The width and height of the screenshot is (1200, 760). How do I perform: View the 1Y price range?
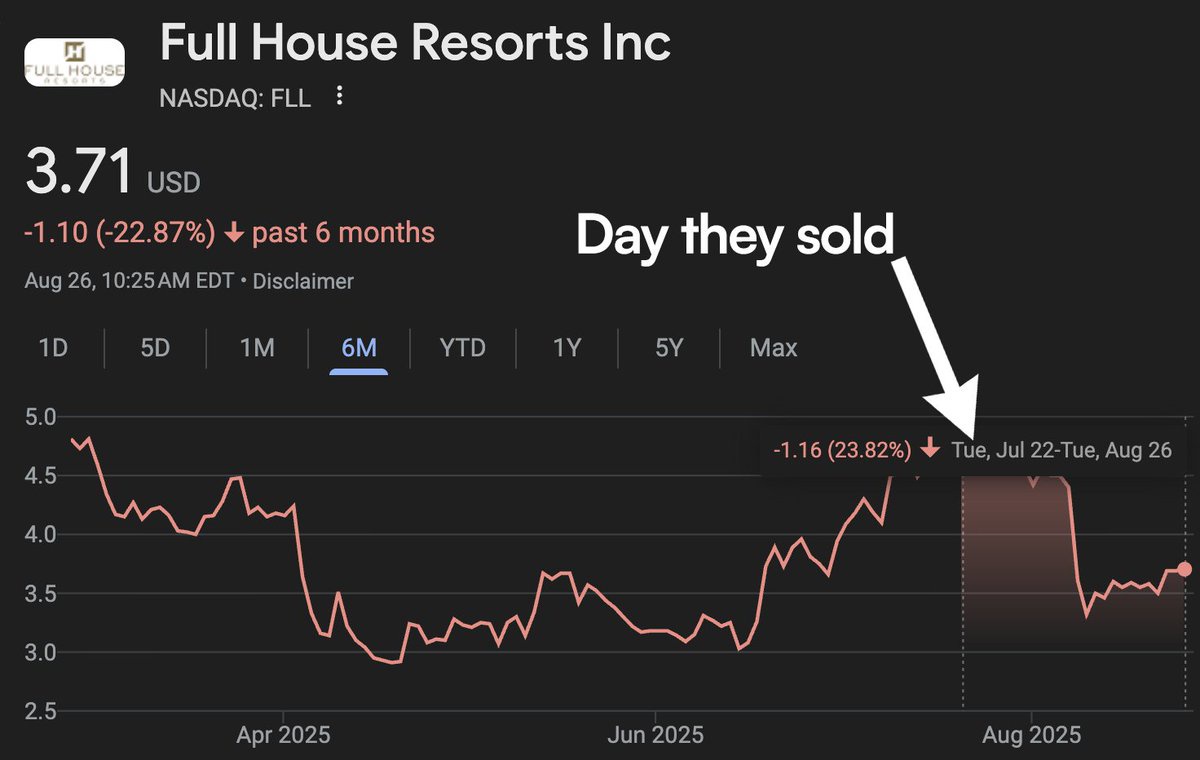567,348
